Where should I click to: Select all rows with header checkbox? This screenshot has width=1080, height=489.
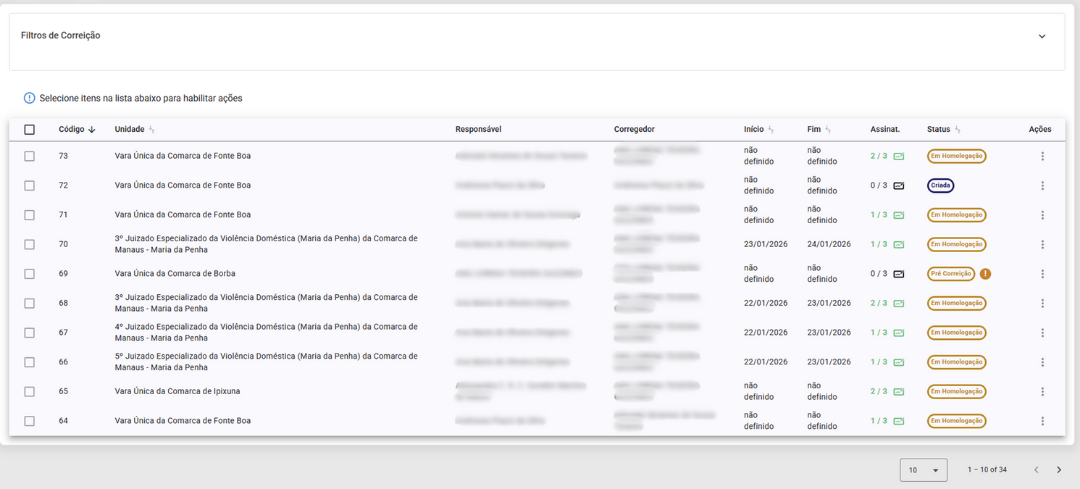coord(29,129)
